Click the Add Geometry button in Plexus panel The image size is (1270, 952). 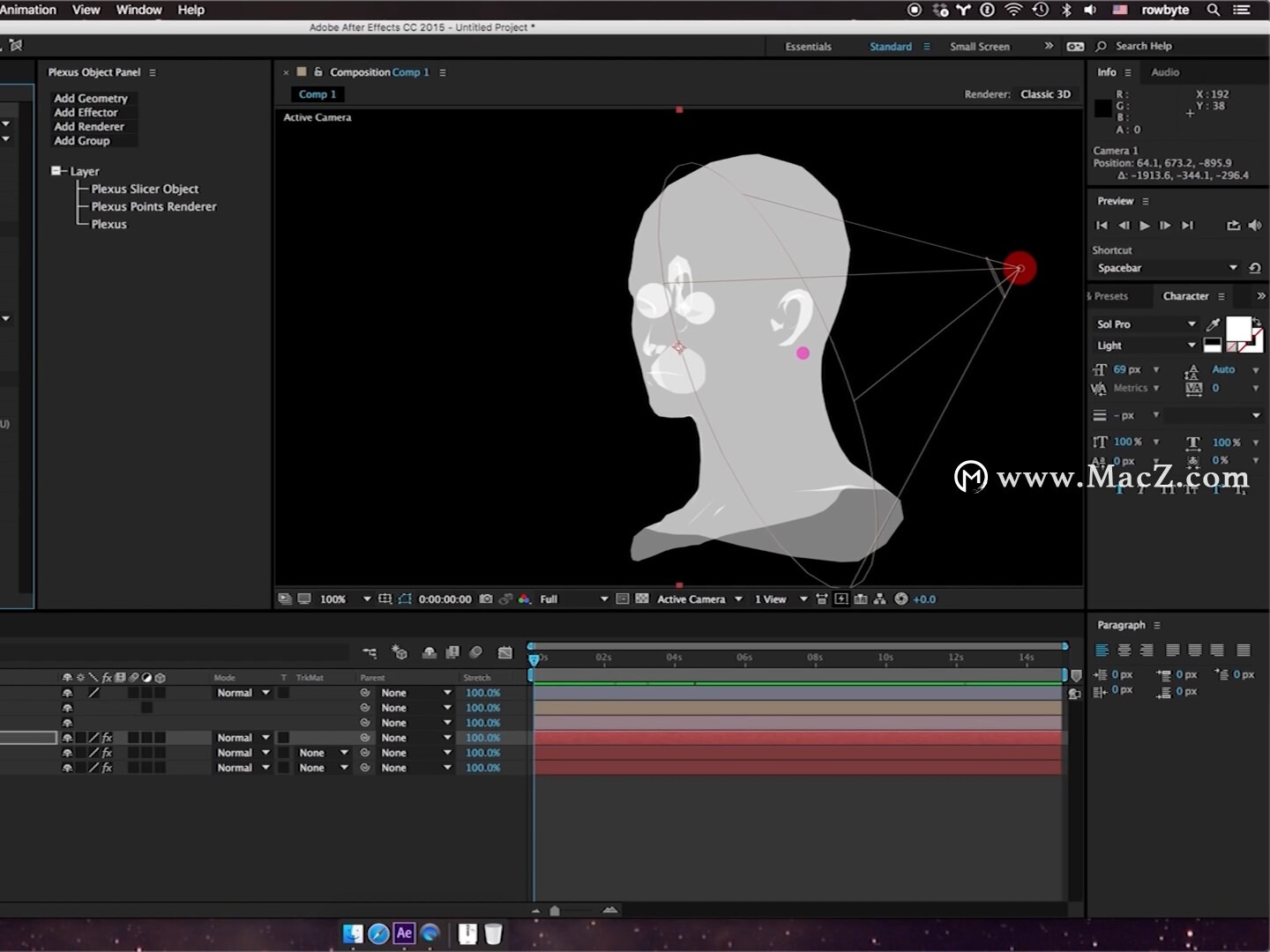(89, 98)
